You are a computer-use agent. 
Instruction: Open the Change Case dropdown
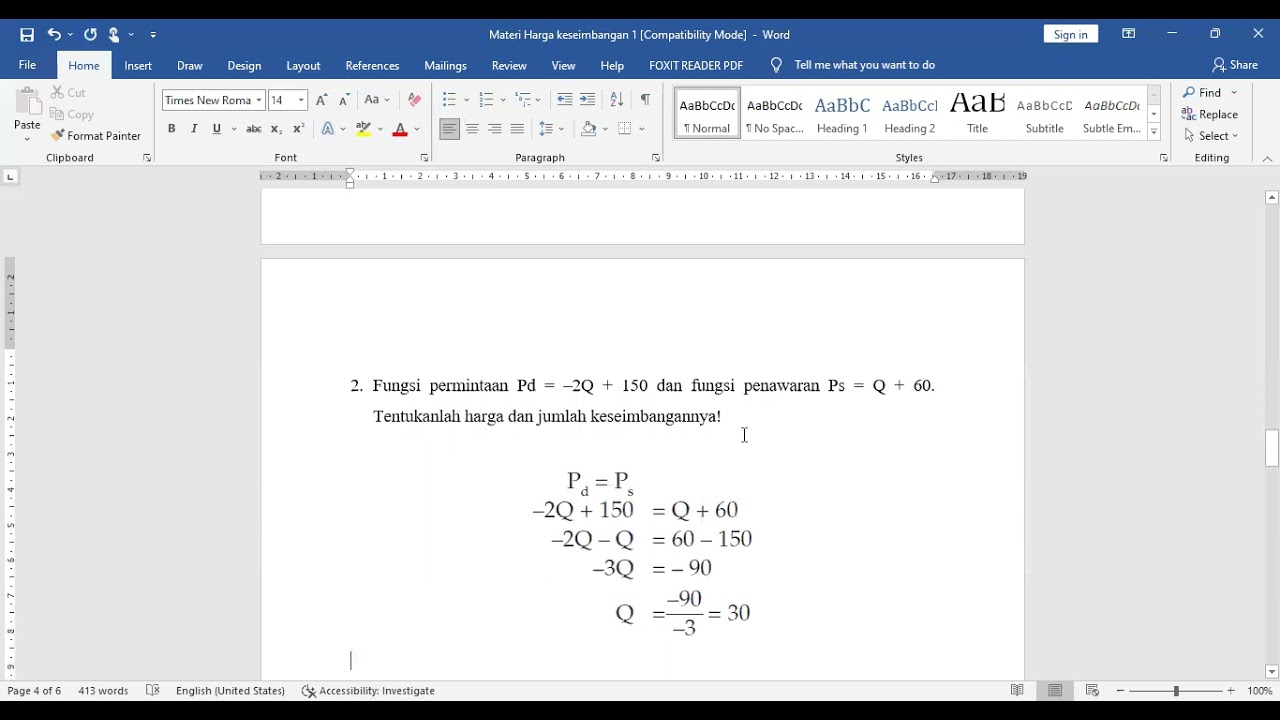click(376, 100)
